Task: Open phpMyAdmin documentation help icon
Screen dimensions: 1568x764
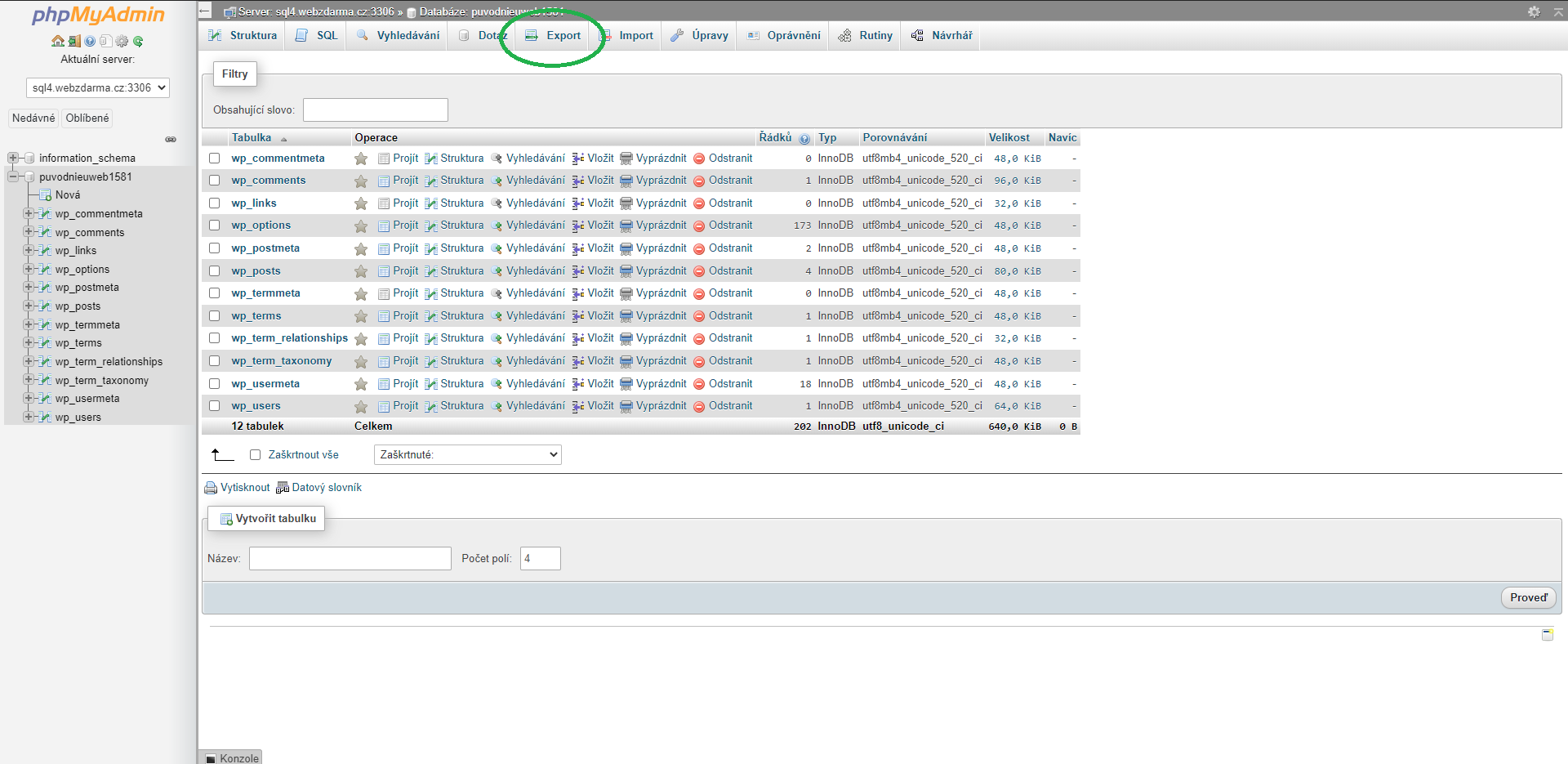Action: pyautogui.click(x=90, y=41)
